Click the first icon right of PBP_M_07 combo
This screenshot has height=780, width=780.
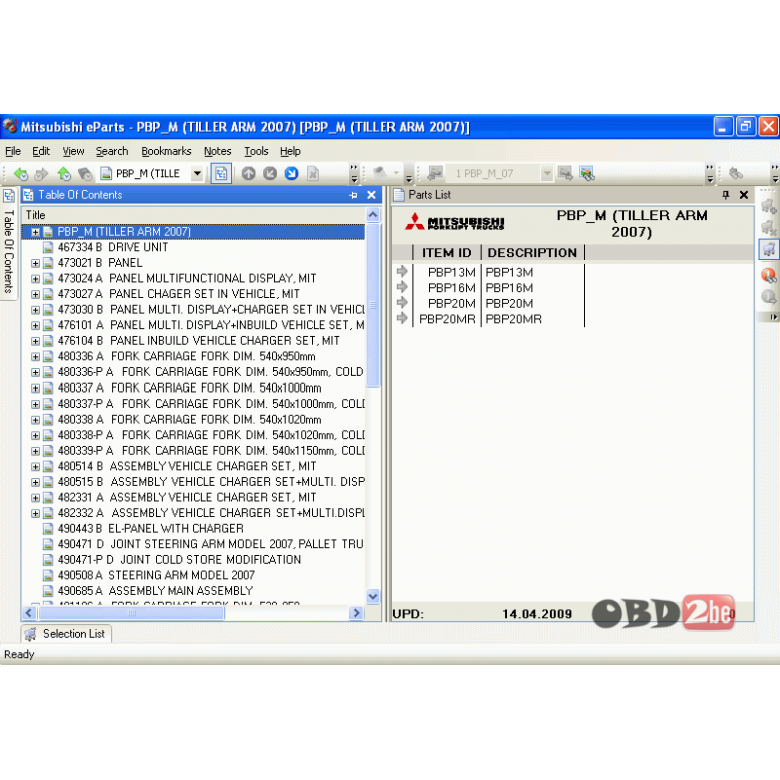[x=565, y=174]
